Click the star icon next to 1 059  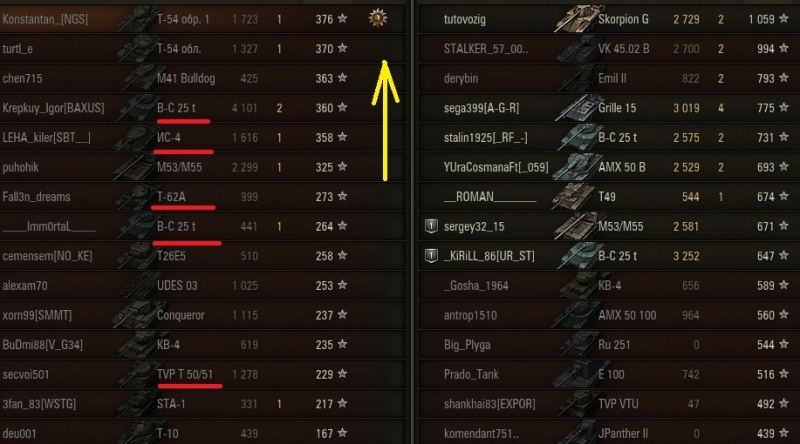[784, 19]
